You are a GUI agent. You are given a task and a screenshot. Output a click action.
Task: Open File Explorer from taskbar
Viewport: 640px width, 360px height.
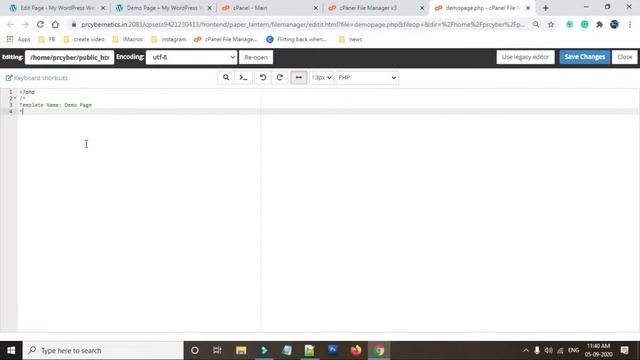click(241, 350)
